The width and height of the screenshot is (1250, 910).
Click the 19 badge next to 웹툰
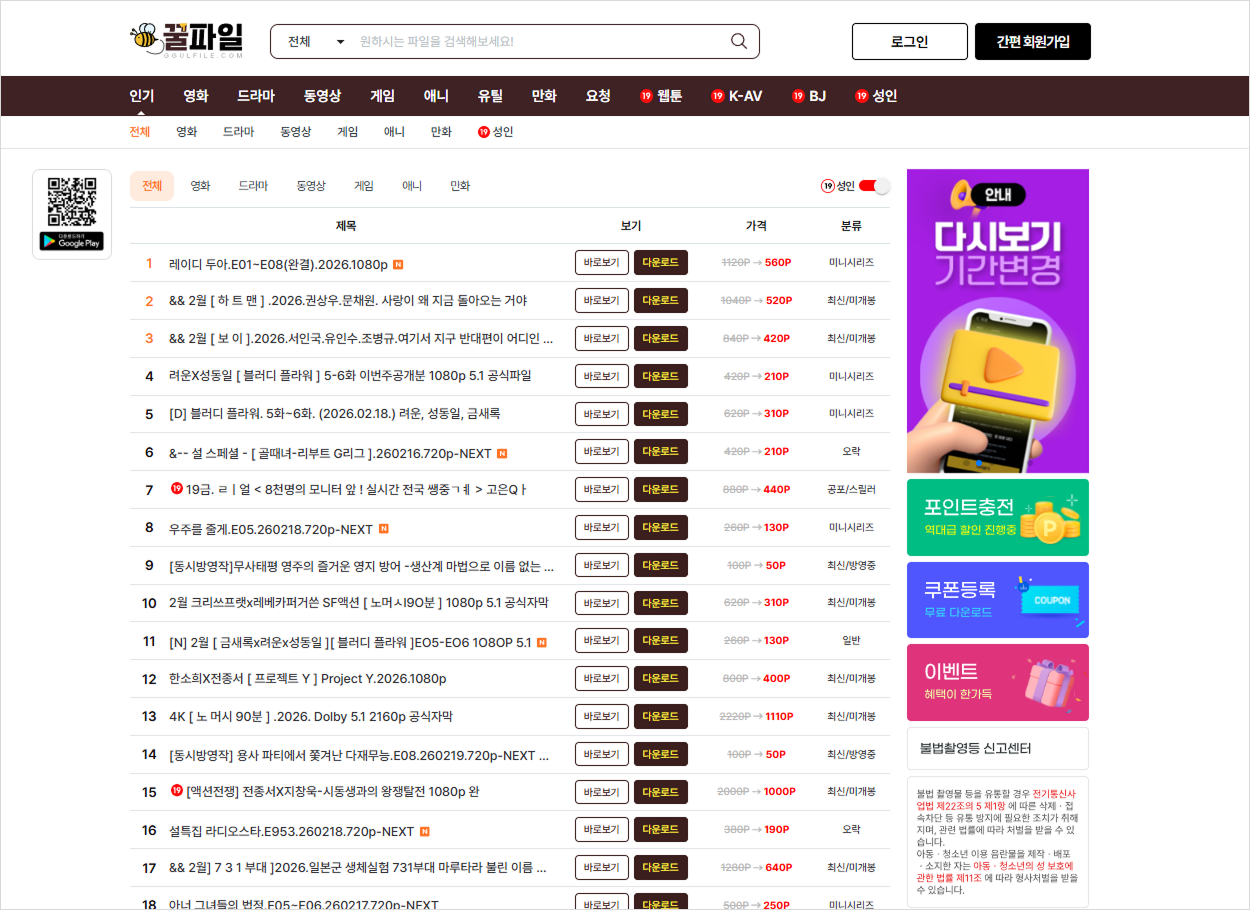pyautogui.click(x=646, y=96)
